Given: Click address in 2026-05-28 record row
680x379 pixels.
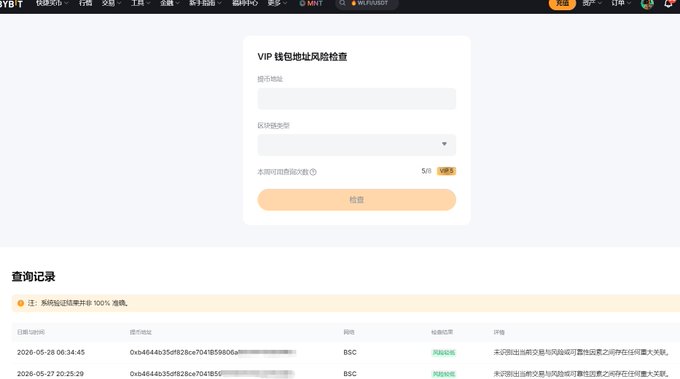Looking at the screenshot, I should 212,352.
